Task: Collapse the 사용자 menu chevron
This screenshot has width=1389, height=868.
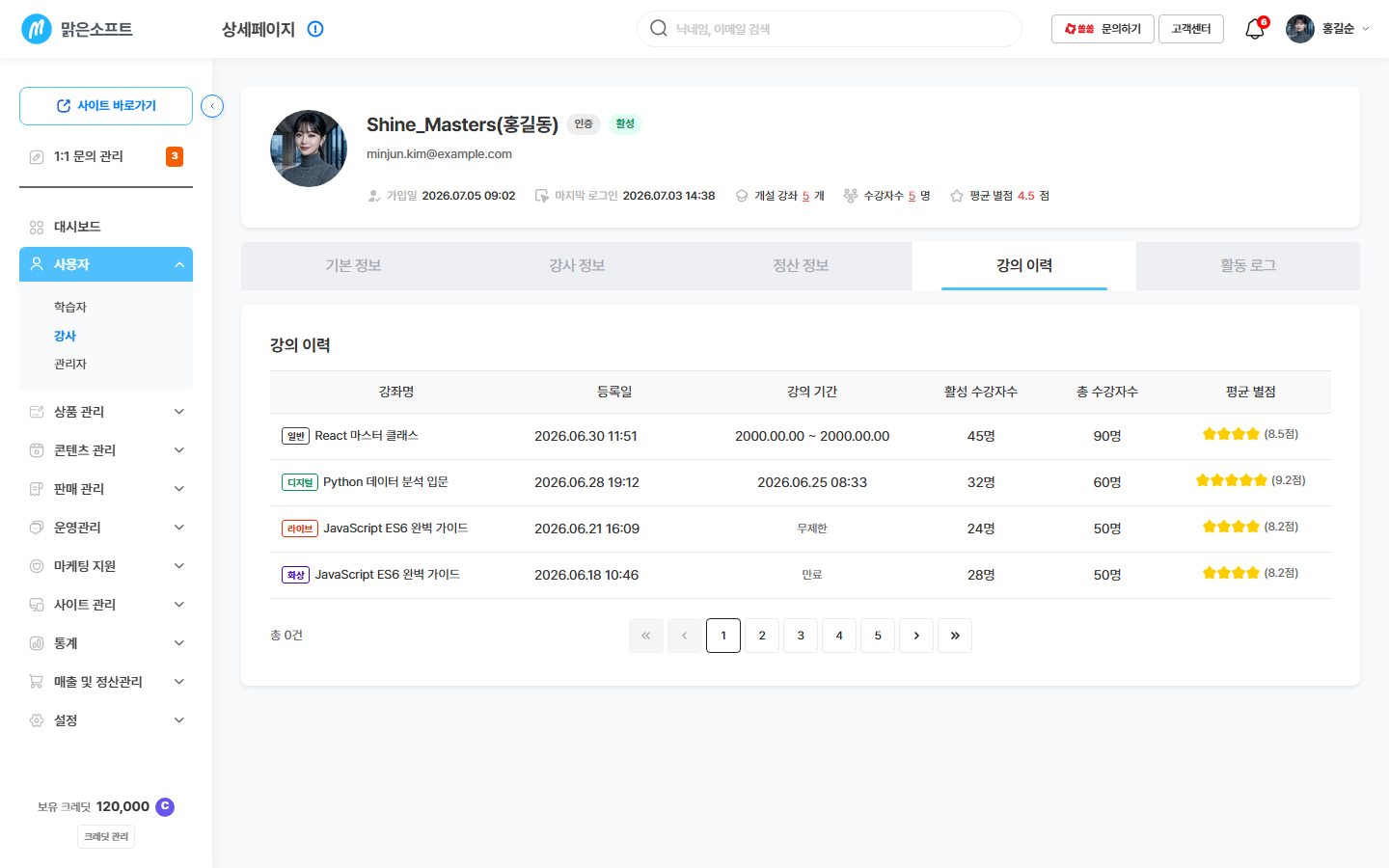Action: pos(179,264)
